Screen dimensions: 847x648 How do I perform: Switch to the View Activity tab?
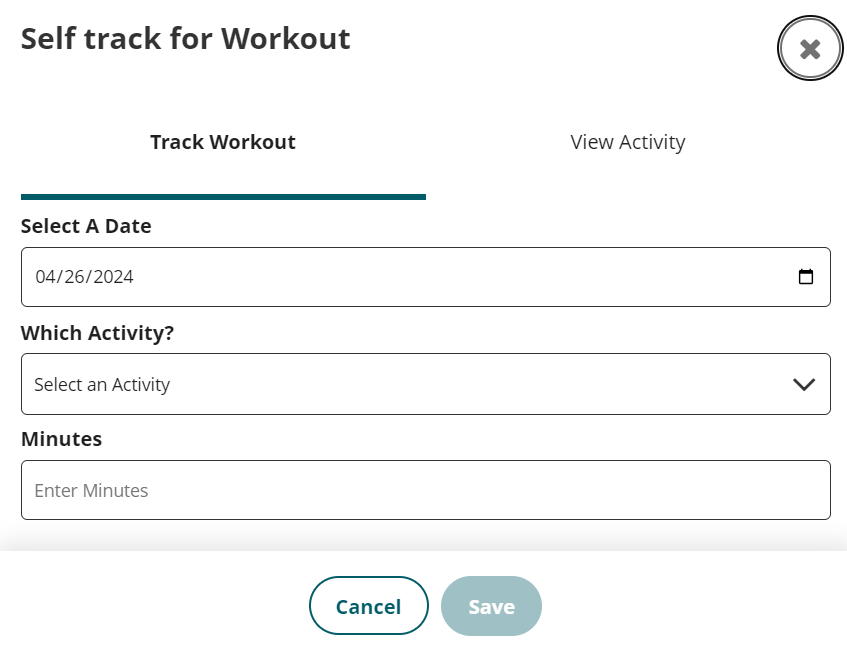tap(627, 142)
